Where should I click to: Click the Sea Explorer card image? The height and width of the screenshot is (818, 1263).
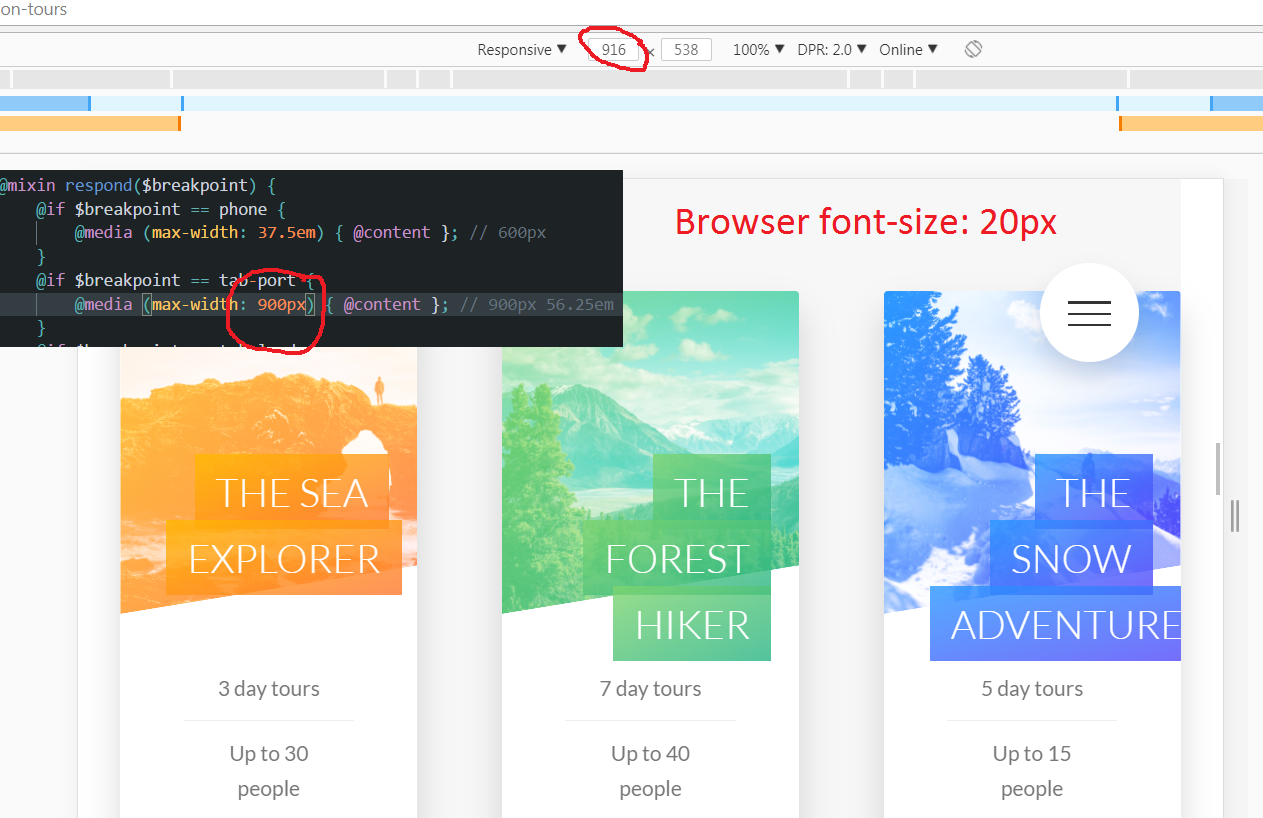(268, 480)
